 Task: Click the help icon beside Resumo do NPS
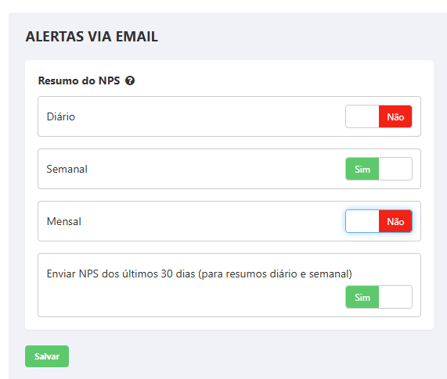pos(130,81)
